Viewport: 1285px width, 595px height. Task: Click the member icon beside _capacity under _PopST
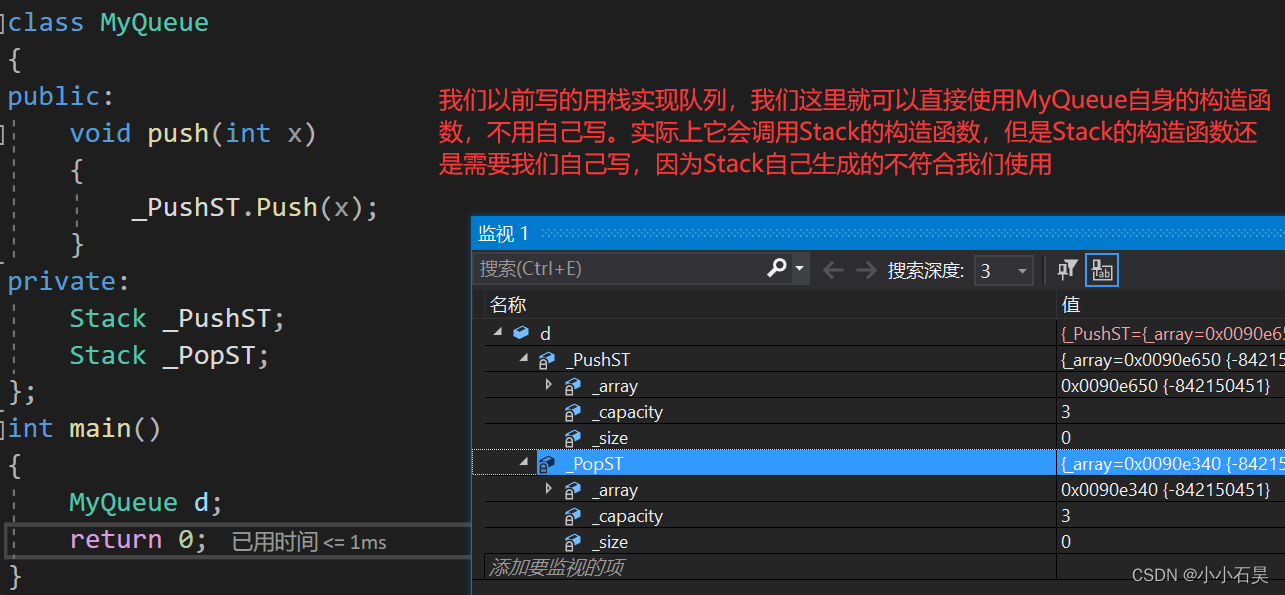coord(573,515)
